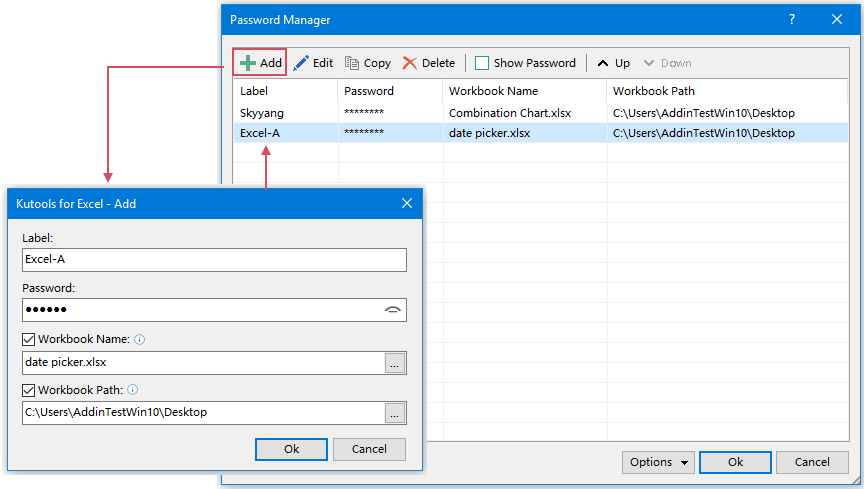This screenshot has height=489, width=864.
Task: Reveal password with the eye icon
Action: coord(393,310)
